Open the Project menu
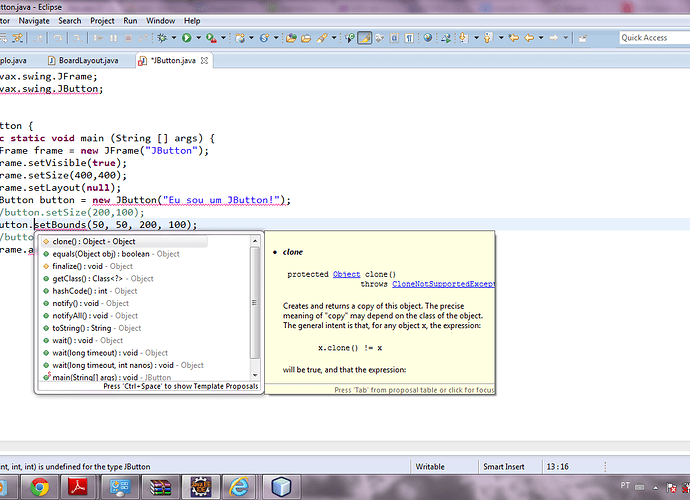 (x=102, y=21)
